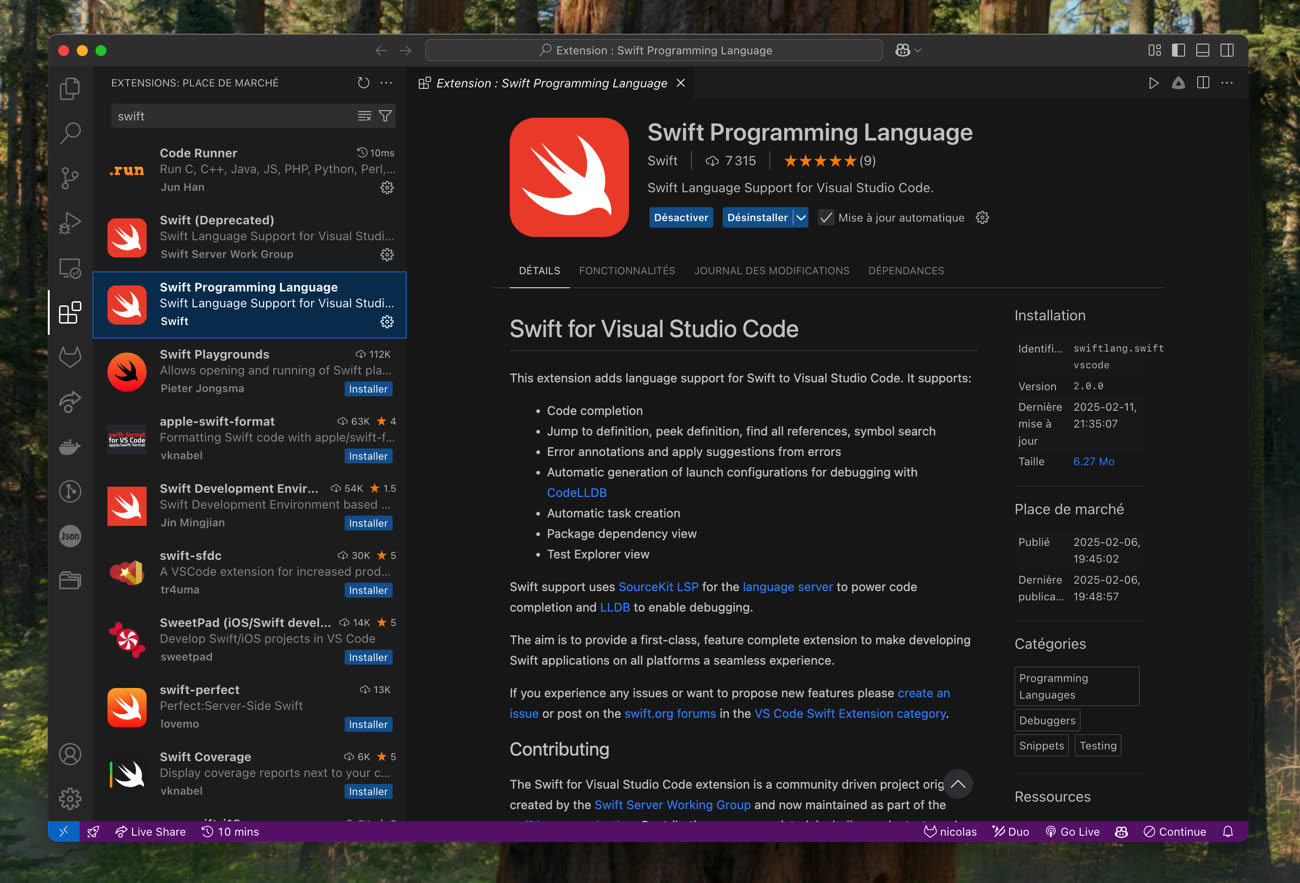Click the bell notification icon
1300x883 pixels.
tap(1228, 831)
